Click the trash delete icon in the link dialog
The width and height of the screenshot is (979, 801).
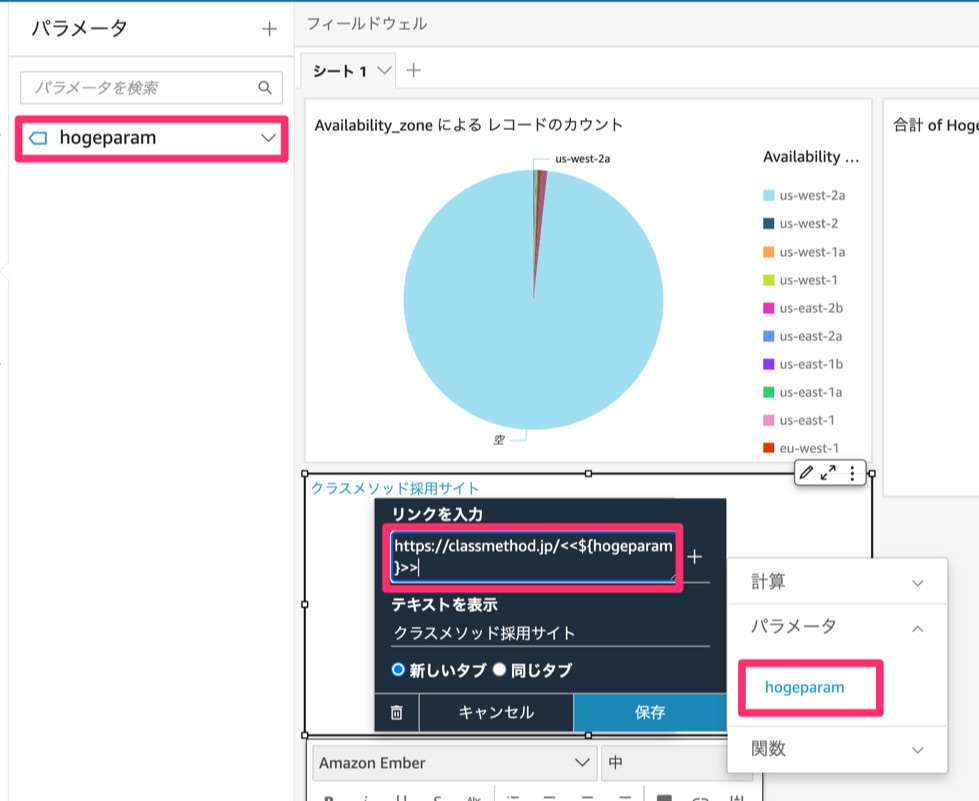(396, 712)
